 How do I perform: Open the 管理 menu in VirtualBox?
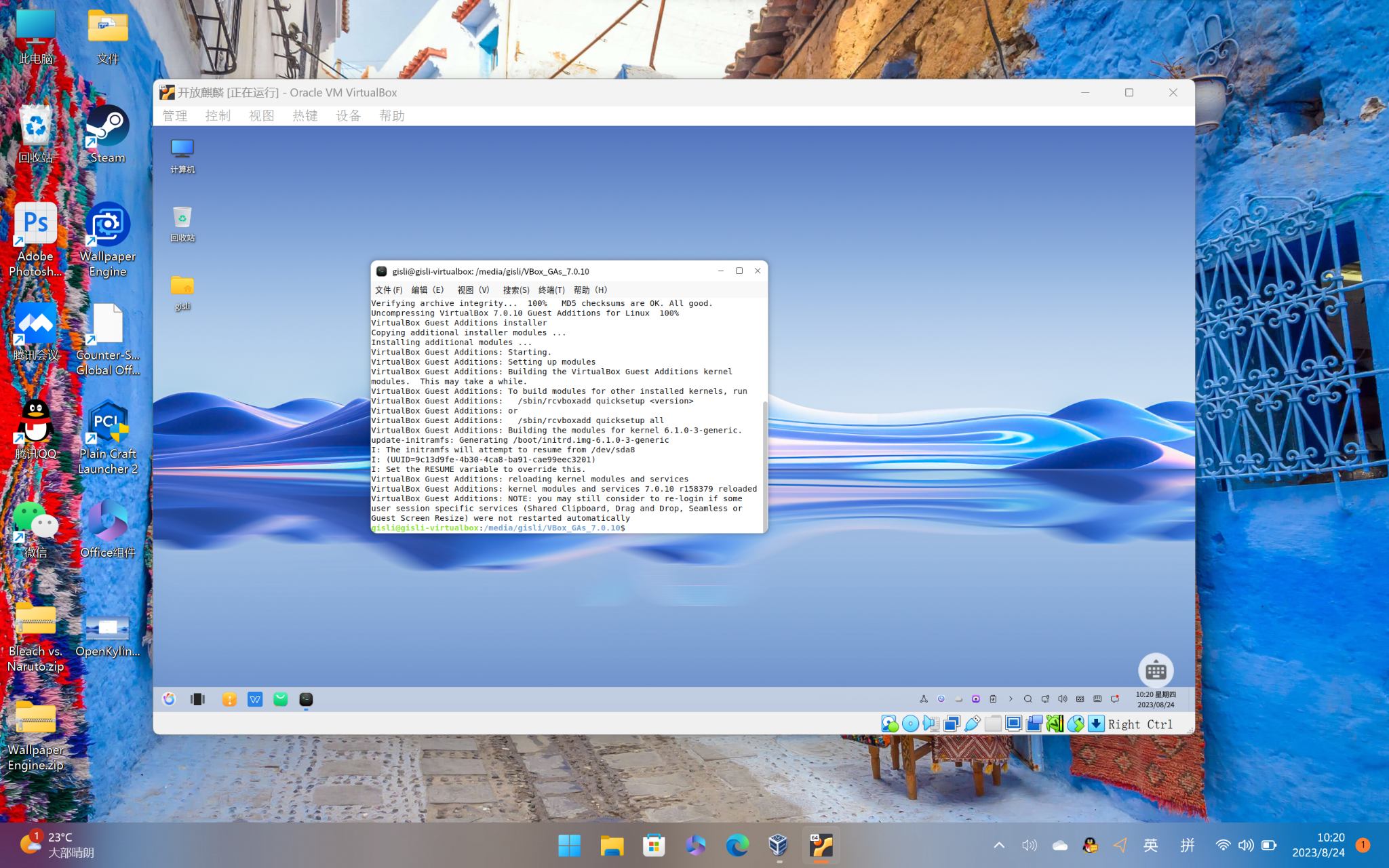[175, 116]
